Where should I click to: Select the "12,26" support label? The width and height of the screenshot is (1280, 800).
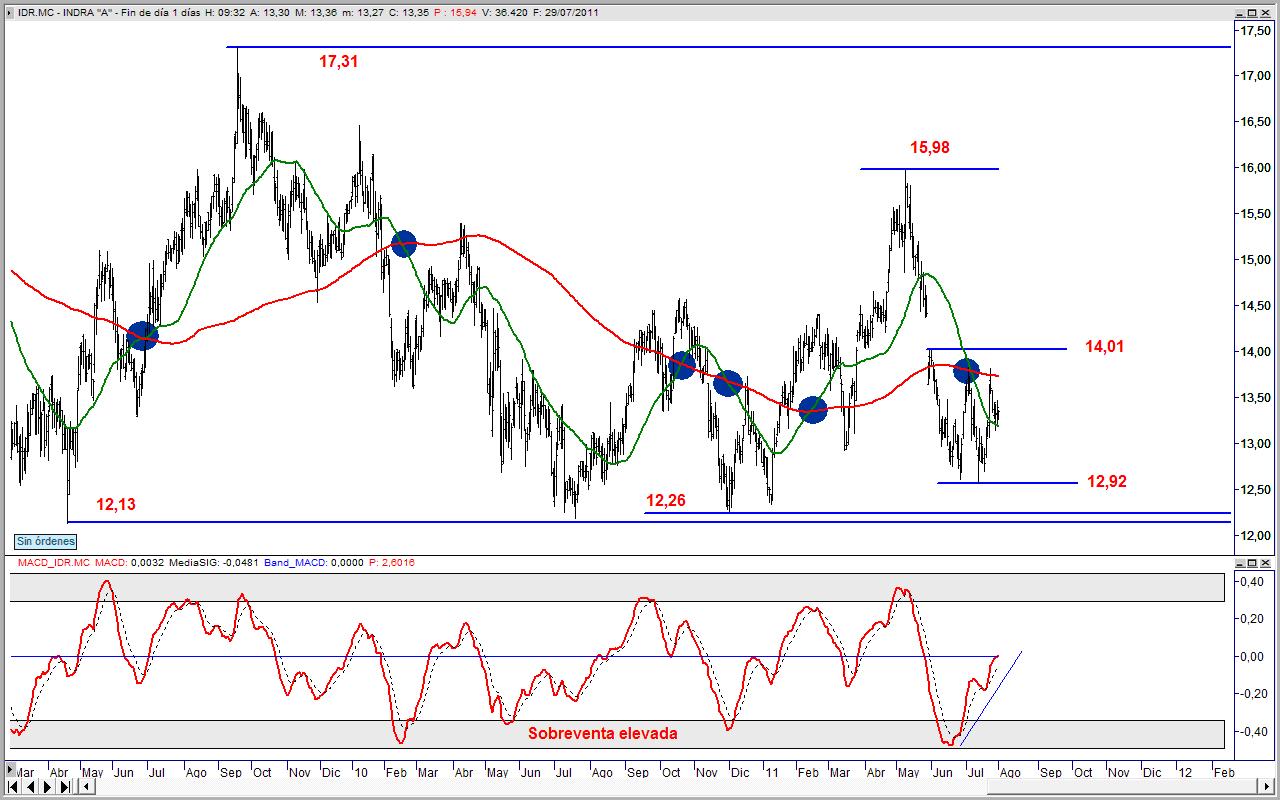666,500
